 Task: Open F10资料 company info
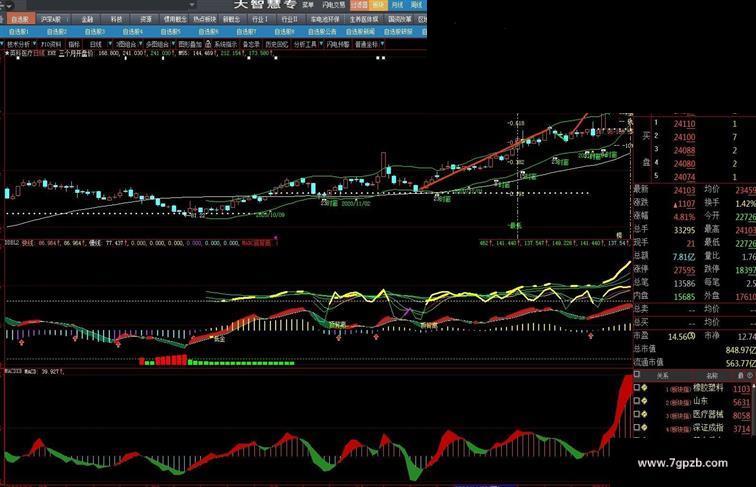coord(51,44)
